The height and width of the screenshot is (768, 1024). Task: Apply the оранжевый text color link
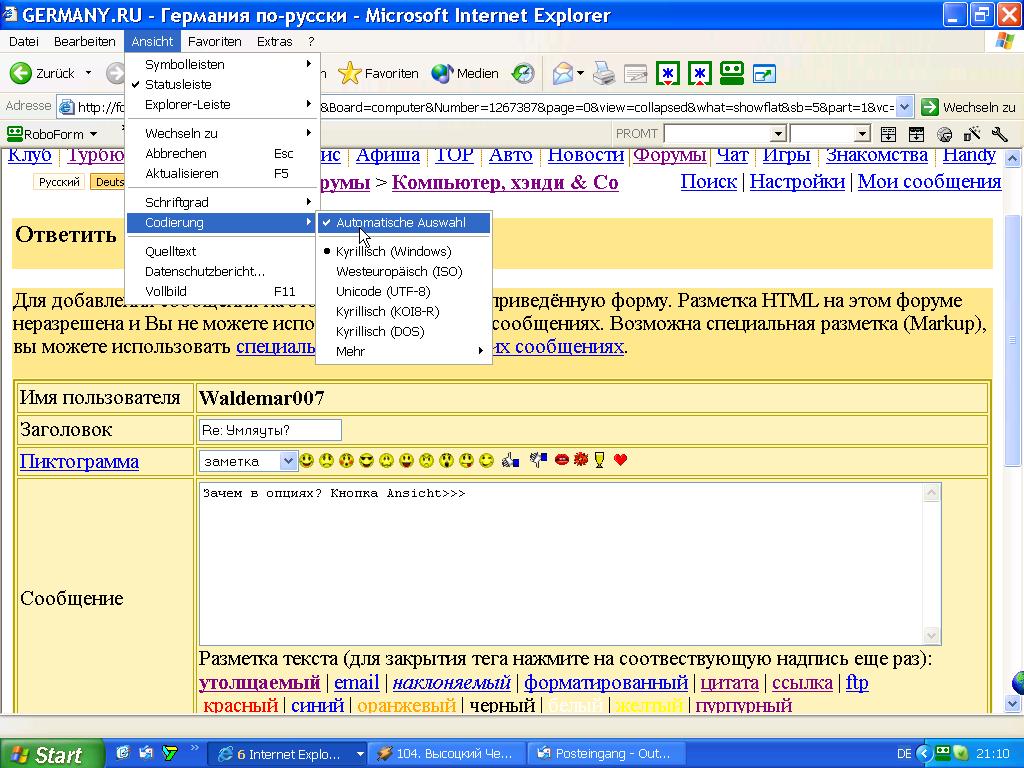(406, 706)
